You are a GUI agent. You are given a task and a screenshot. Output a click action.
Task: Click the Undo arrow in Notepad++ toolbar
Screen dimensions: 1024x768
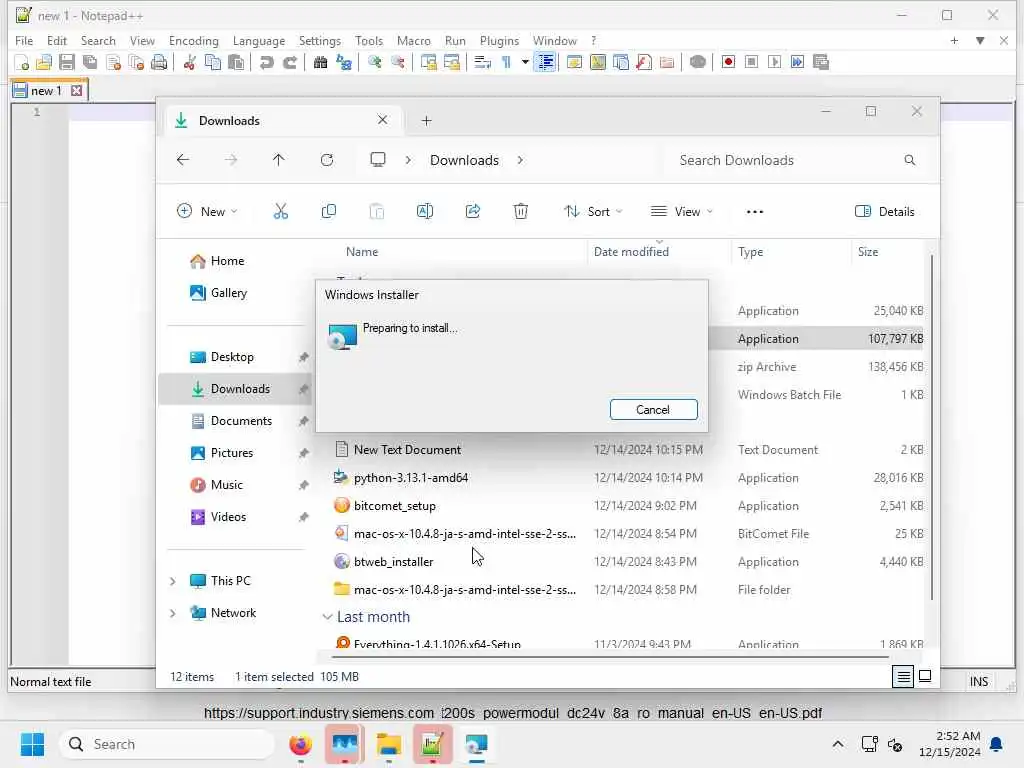[266, 63]
